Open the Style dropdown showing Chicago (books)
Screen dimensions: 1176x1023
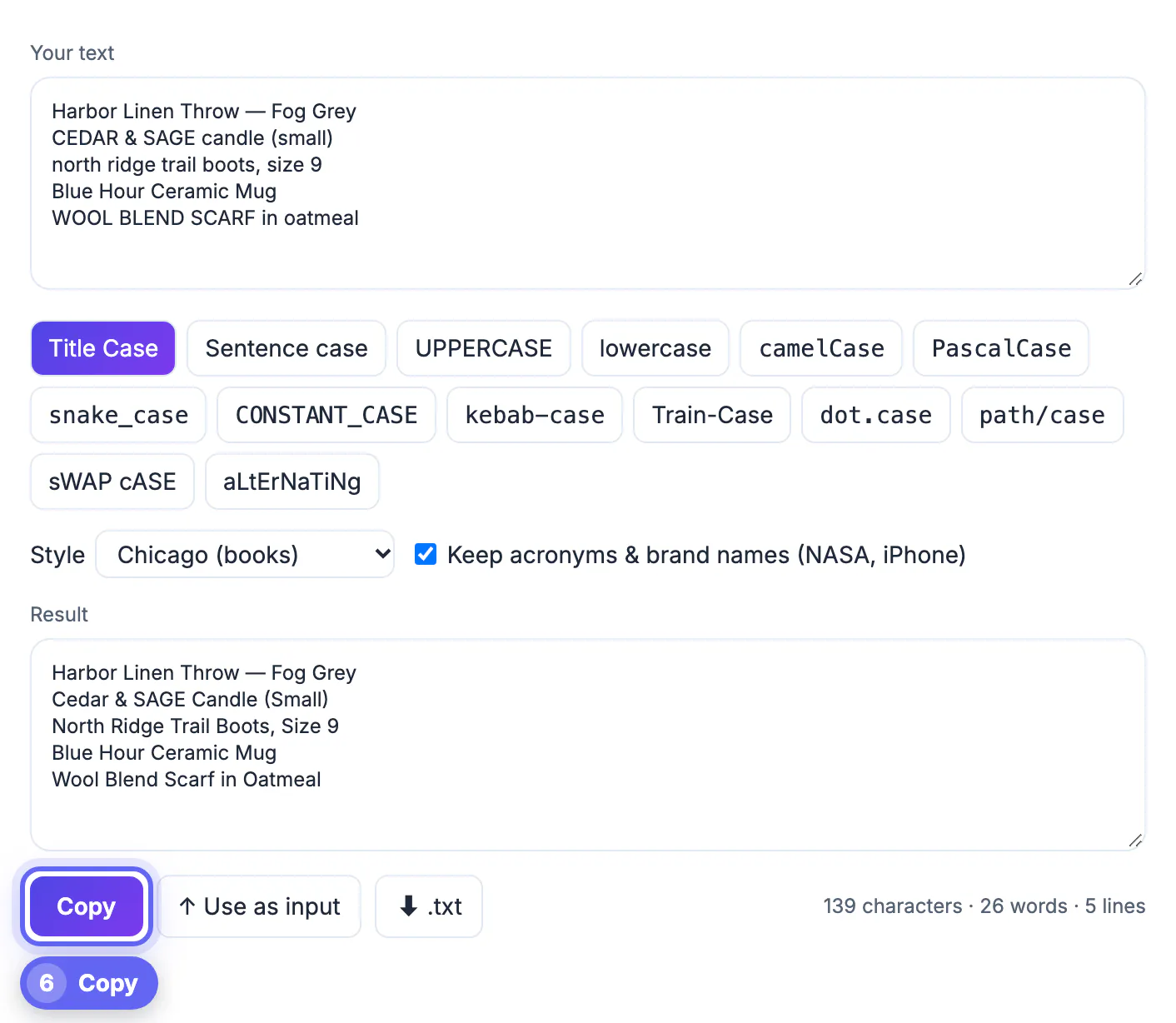[x=245, y=554]
